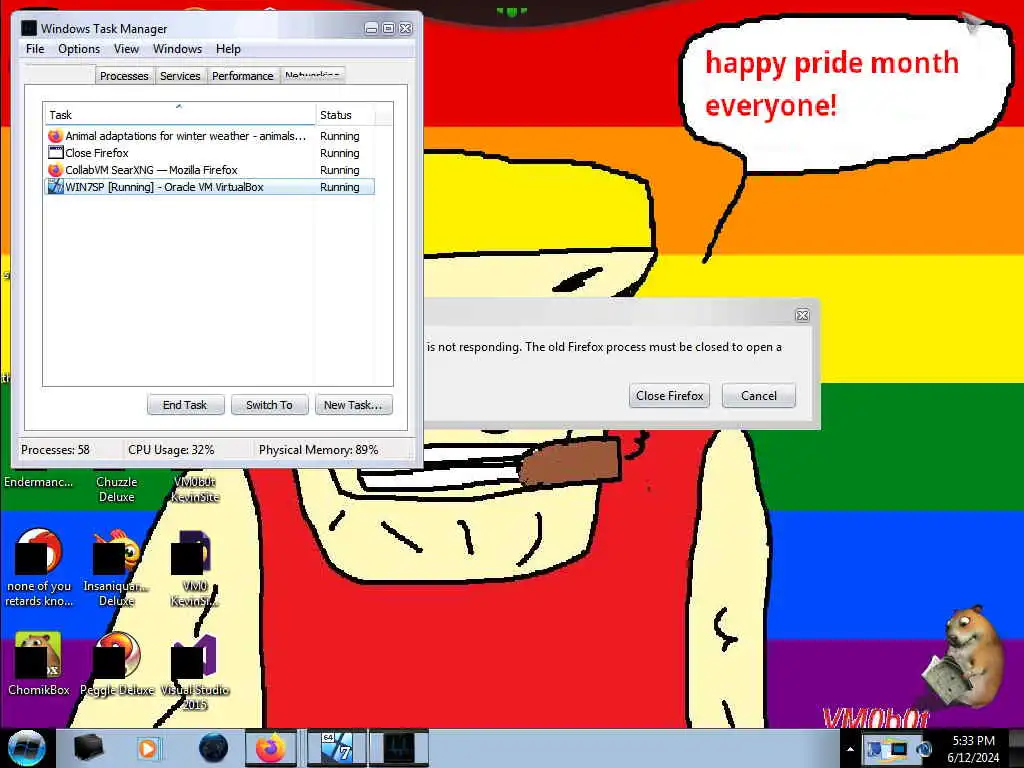Open the File menu in Task Manager
This screenshot has width=1024, height=768.
(x=35, y=49)
